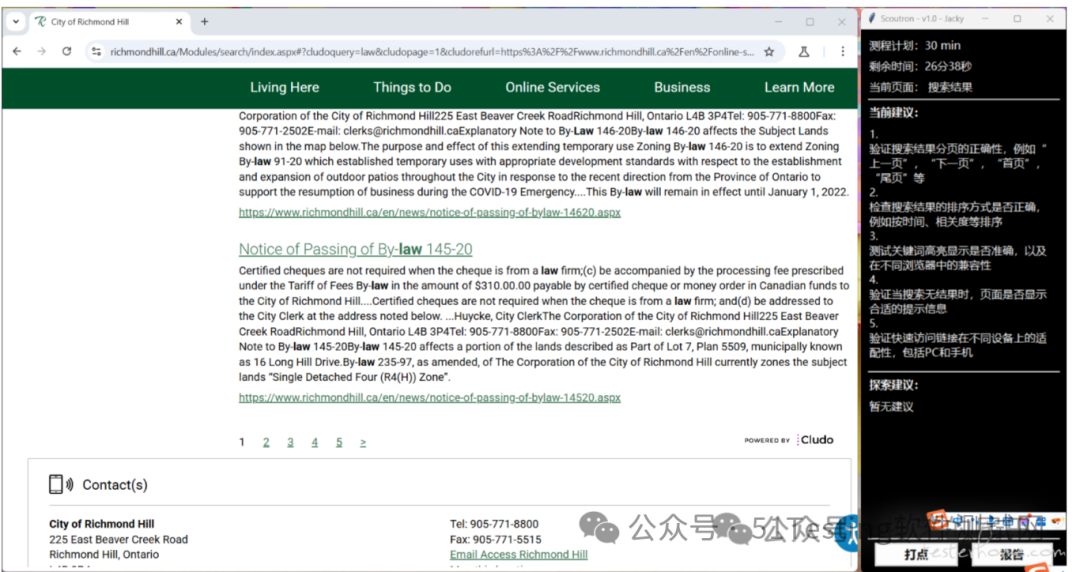Minimize the Scoutron window
This screenshot has width=1080, height=572.
coord(985,19)
